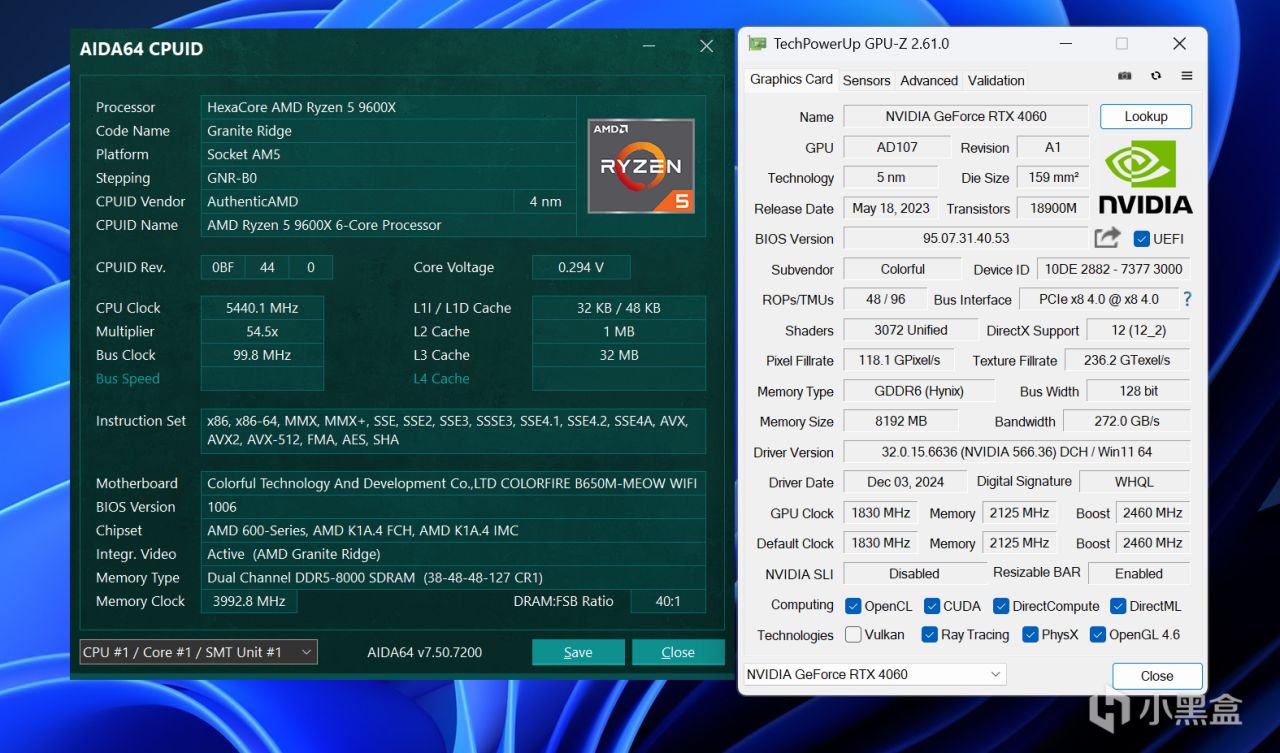1280x753 pixels.
Task: Click the NVIDIA logo in GPU-Z
Action: (x=1146, y=176)
